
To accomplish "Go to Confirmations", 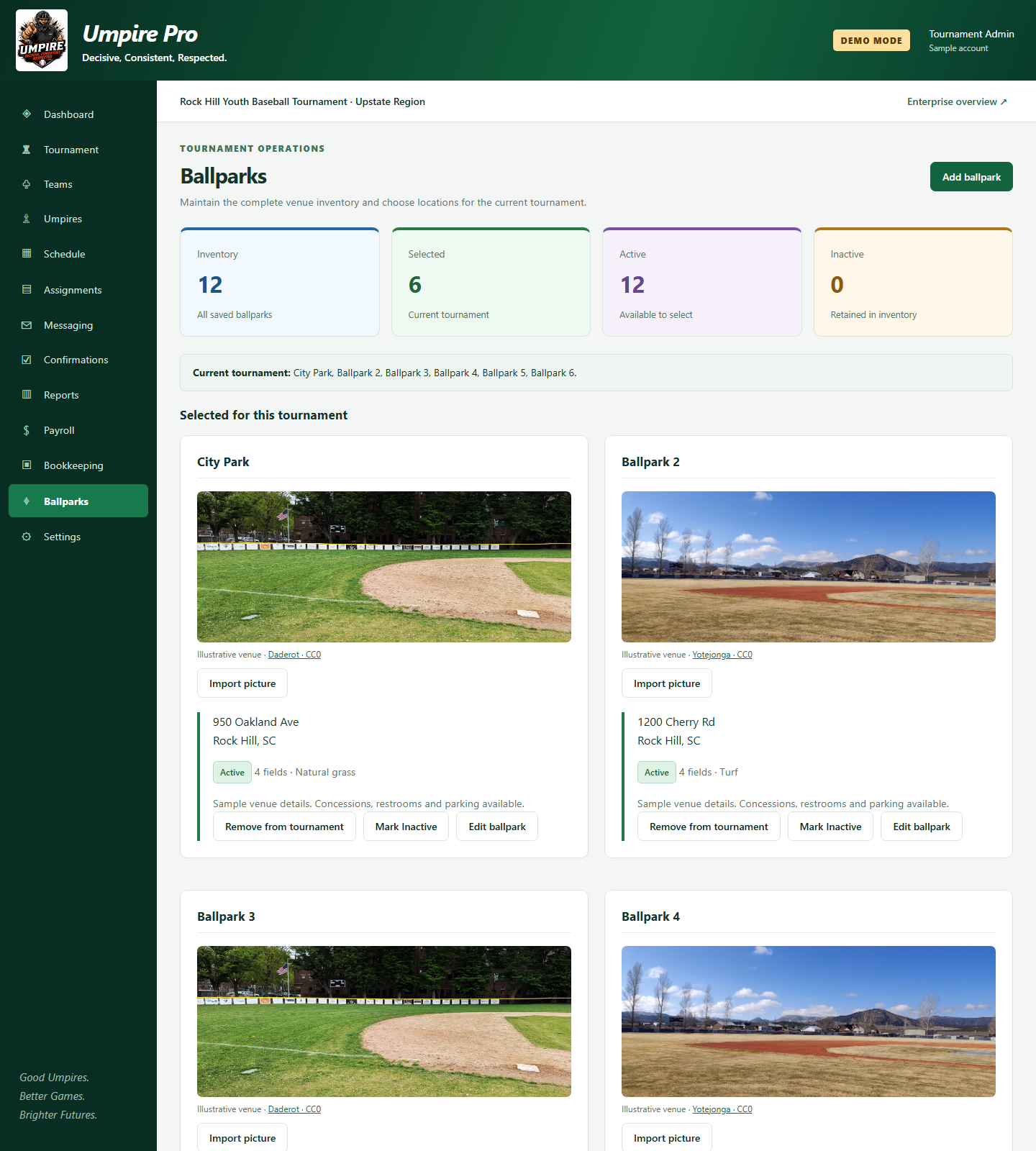I will point(78,360).
